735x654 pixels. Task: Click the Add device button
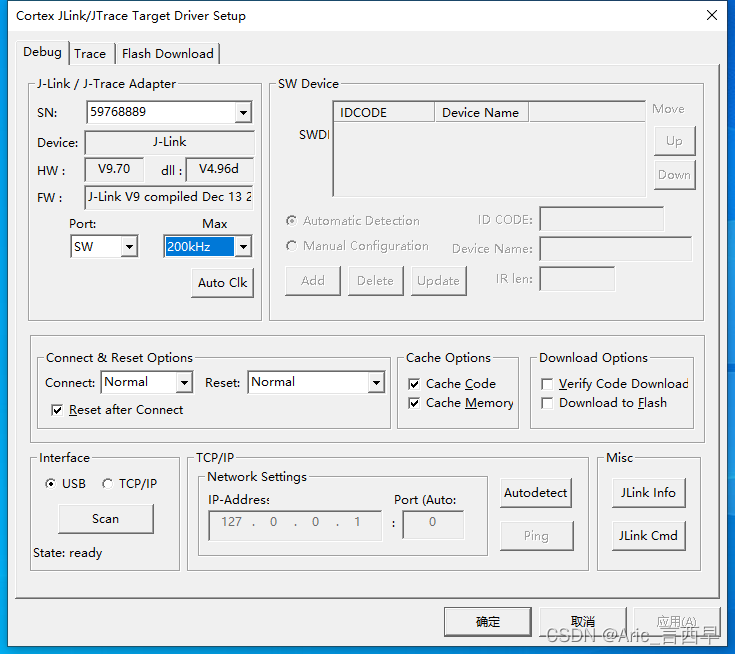point(313,281)
